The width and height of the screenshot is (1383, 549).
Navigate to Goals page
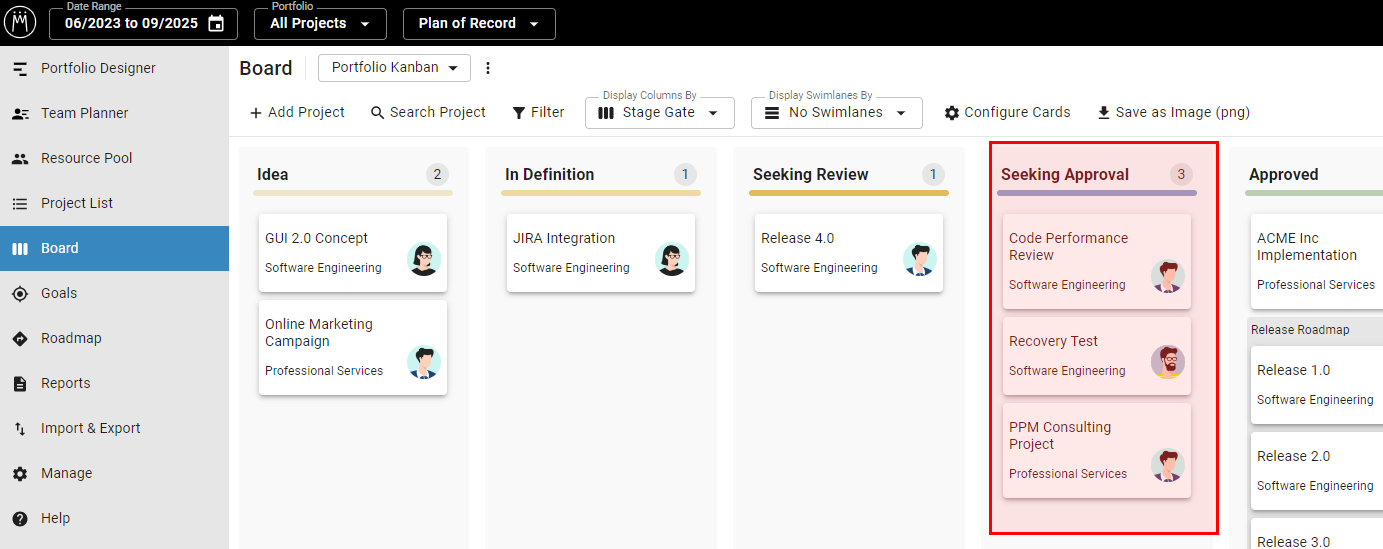coord(114,294)
